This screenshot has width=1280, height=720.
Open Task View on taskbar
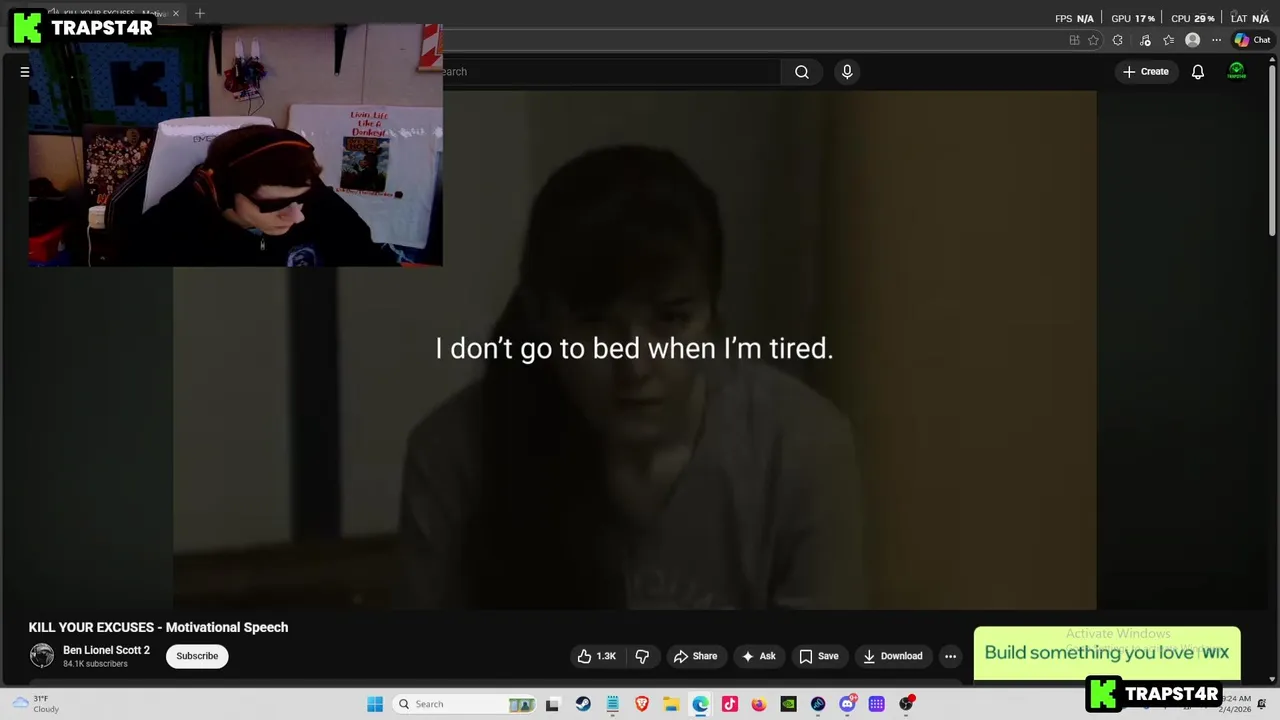(x=552, y=704)
